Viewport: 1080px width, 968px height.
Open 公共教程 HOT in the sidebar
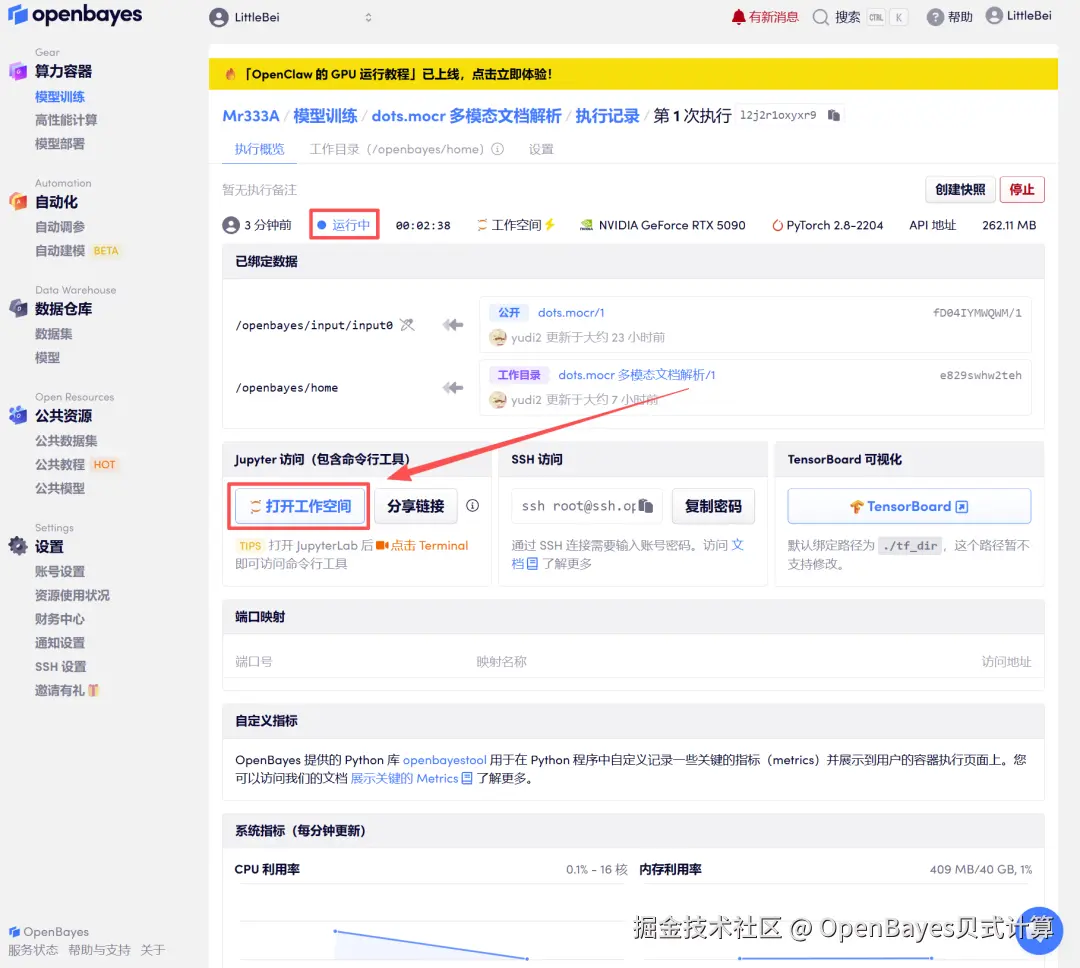[x=76, y=464]
